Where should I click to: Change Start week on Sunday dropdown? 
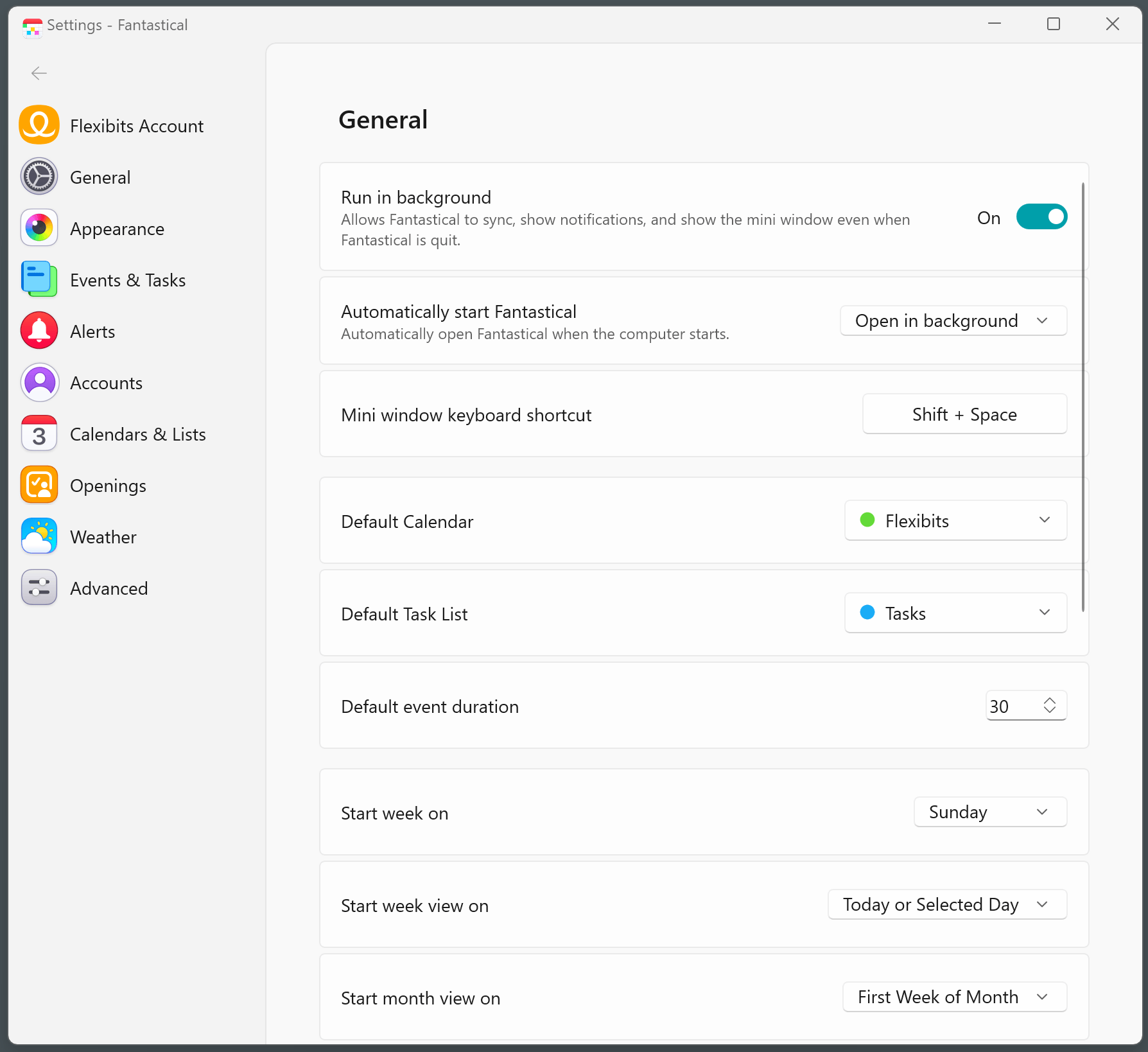989,812
